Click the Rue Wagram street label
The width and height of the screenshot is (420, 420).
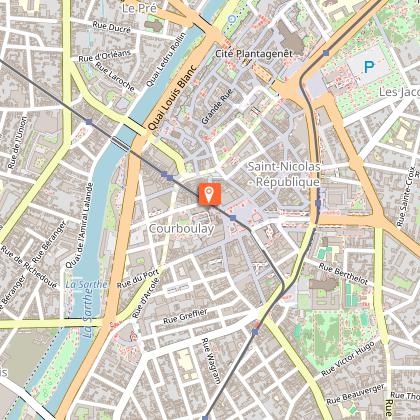coord(211,361)
